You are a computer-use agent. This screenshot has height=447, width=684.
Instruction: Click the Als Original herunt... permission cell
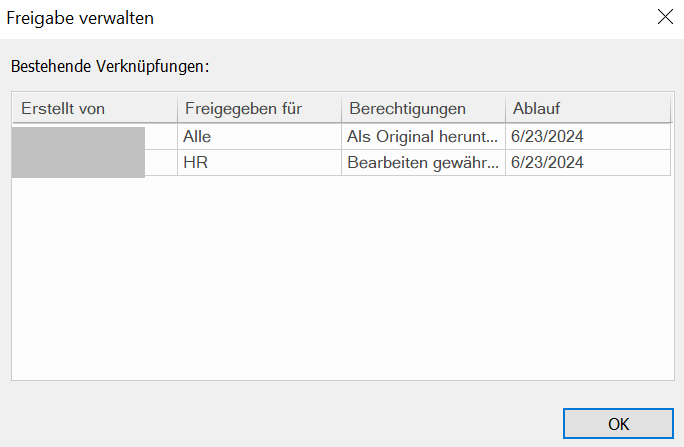pos(421,136)
